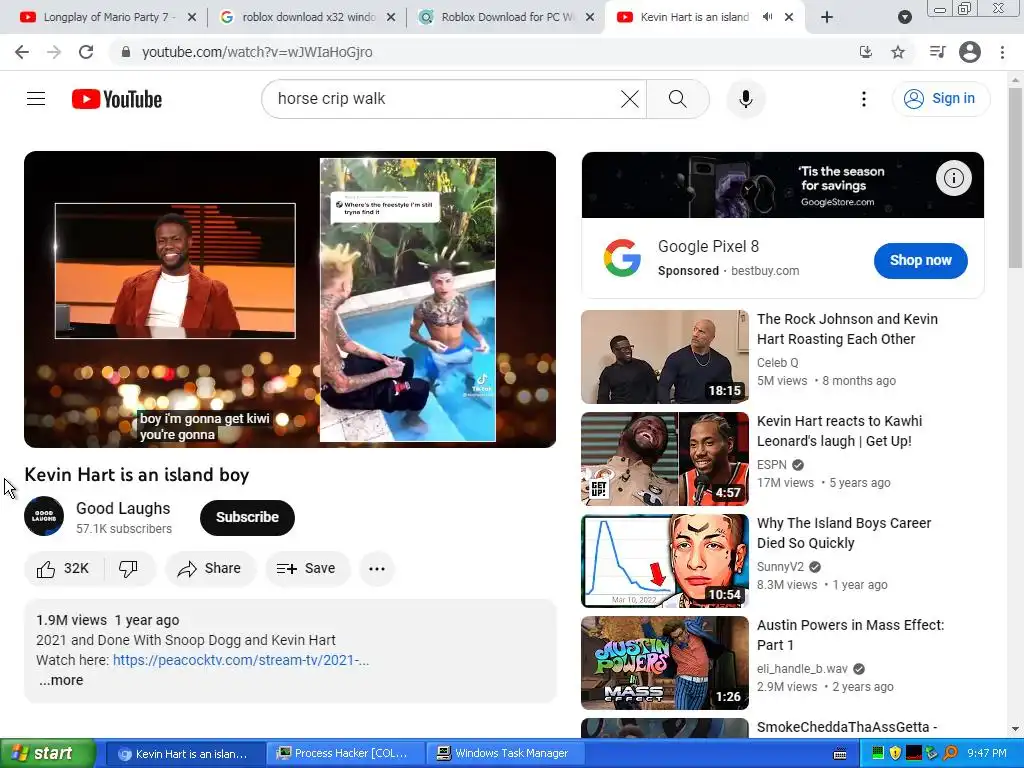Screen dimensions: 1024x768
Task: Open more actions ellipsis under video
Action: point(377,569)
